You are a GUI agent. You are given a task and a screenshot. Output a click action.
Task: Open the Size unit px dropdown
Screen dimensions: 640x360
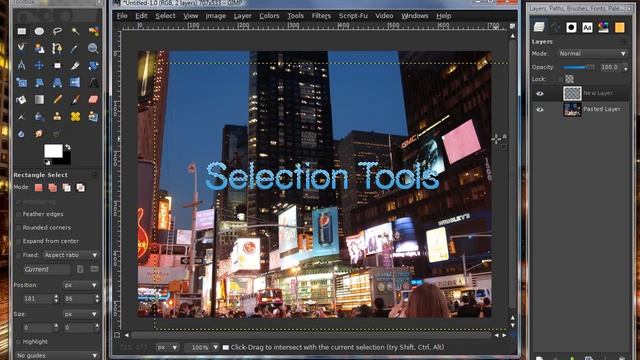point(80,314)
